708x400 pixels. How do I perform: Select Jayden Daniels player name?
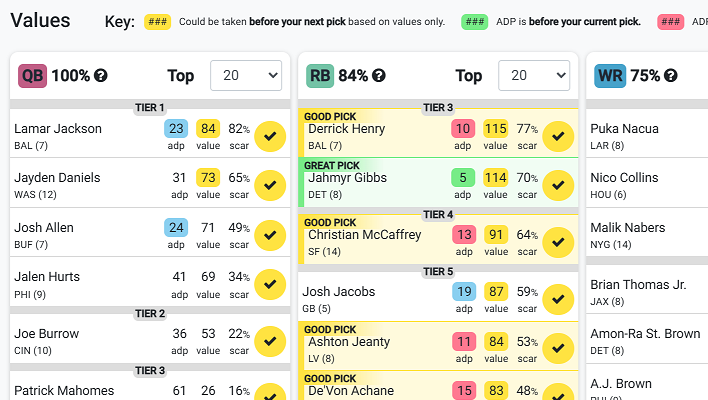(57, 178)
